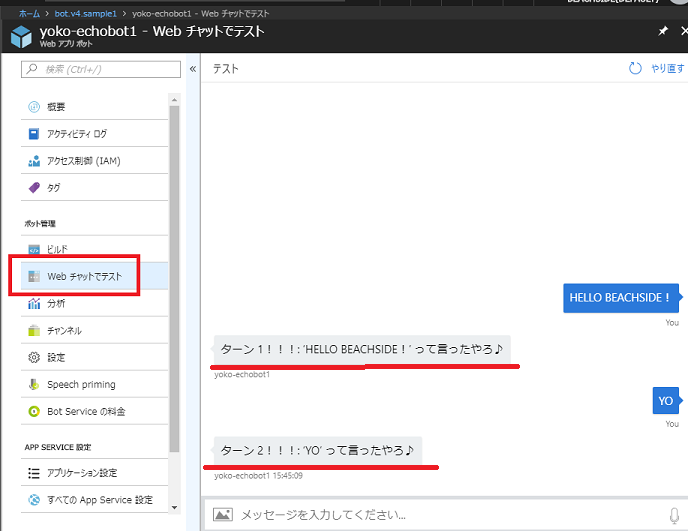The image size is (688, 531).
Task: Click sidebar scrollbar down arrow
Action: (174, 508)
